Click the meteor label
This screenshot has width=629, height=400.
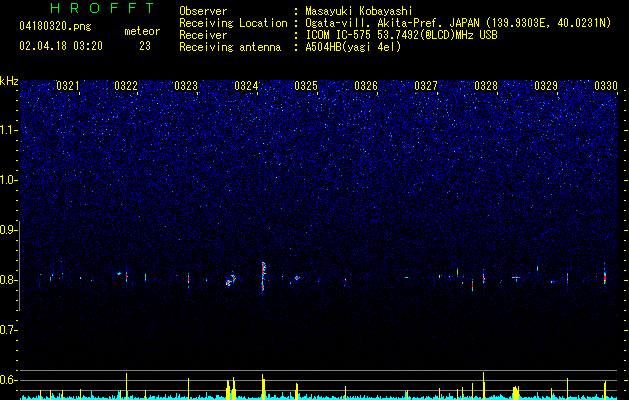[142, 31]
